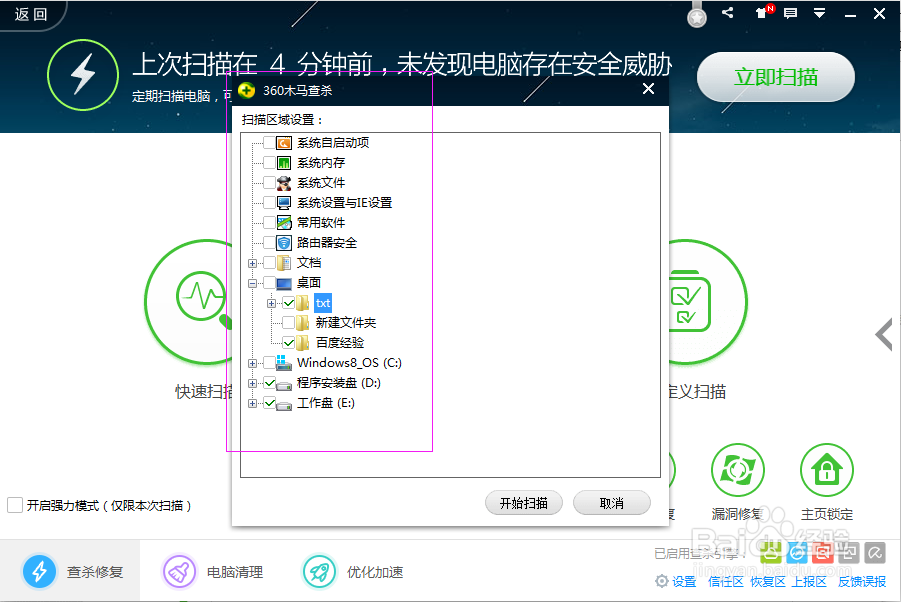Check the 常用软件 checkbox
Image resolution: width=901 pixels, height=602 pixels.
(x=269, y=223)
